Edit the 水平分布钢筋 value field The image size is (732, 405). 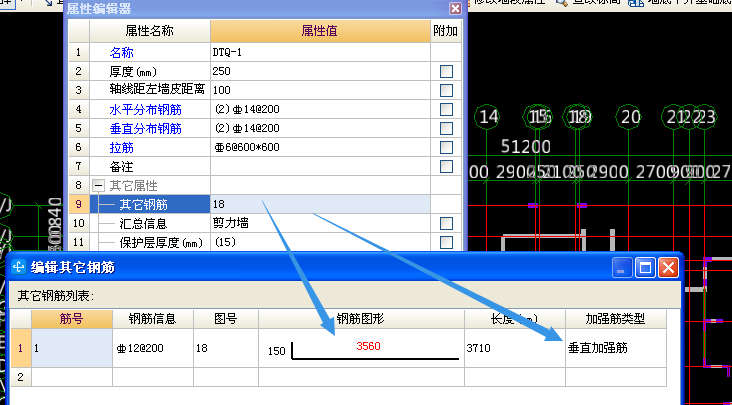pyautogui.click(x=320, y=110)
